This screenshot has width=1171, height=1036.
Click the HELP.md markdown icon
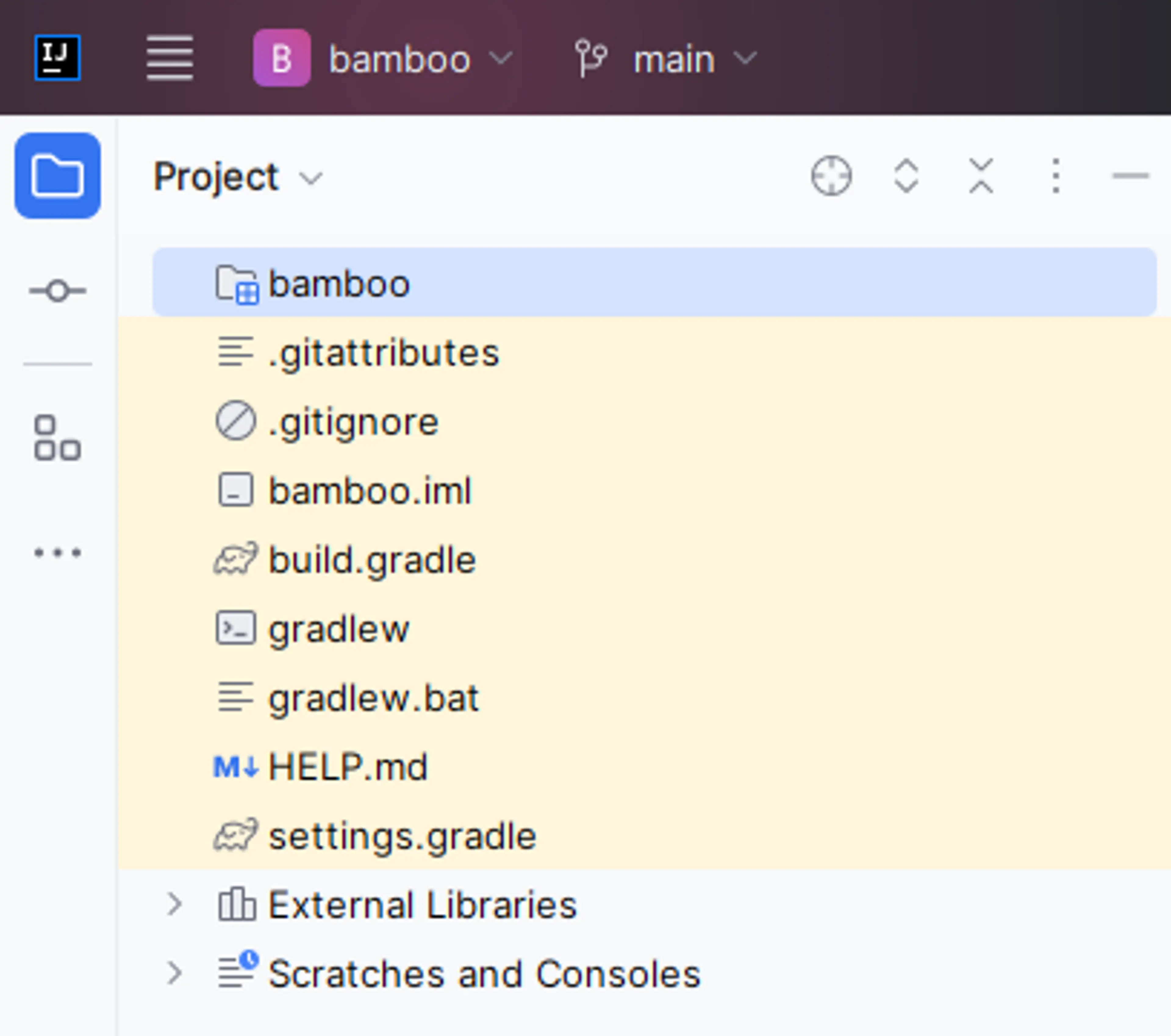click(x=235, y=767)
